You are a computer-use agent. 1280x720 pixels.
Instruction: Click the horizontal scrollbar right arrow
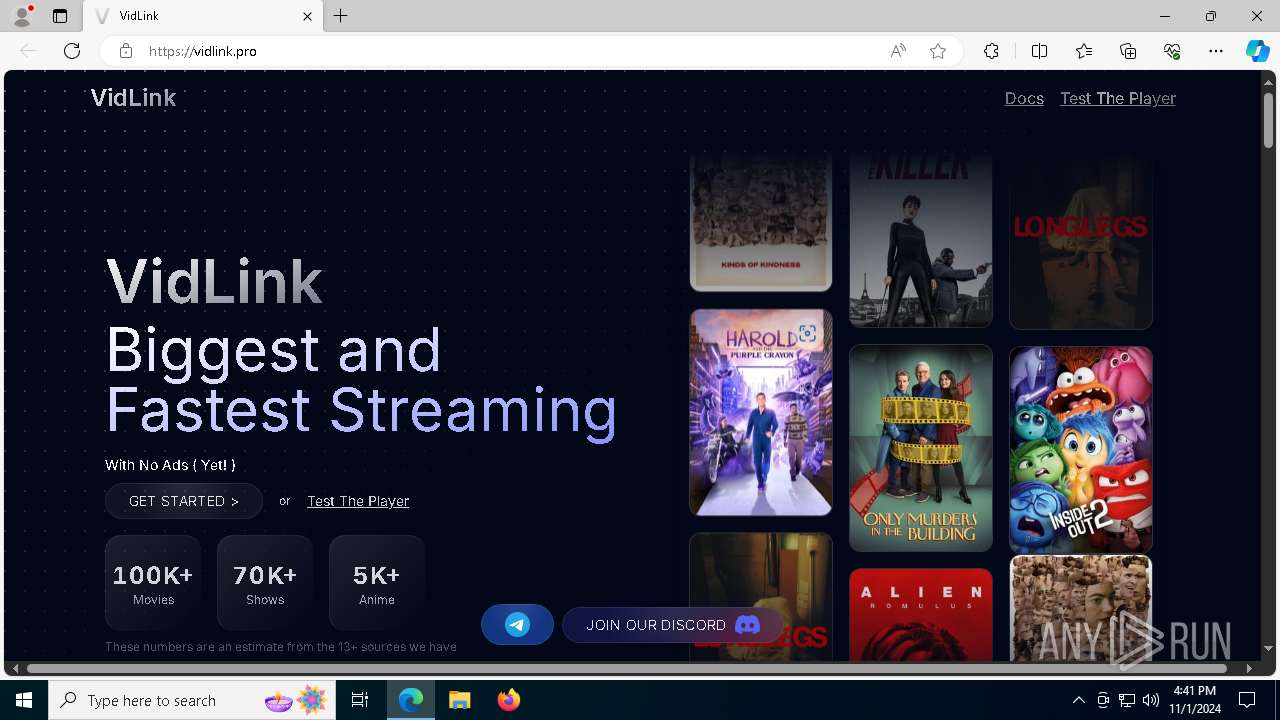[1249, 668]
